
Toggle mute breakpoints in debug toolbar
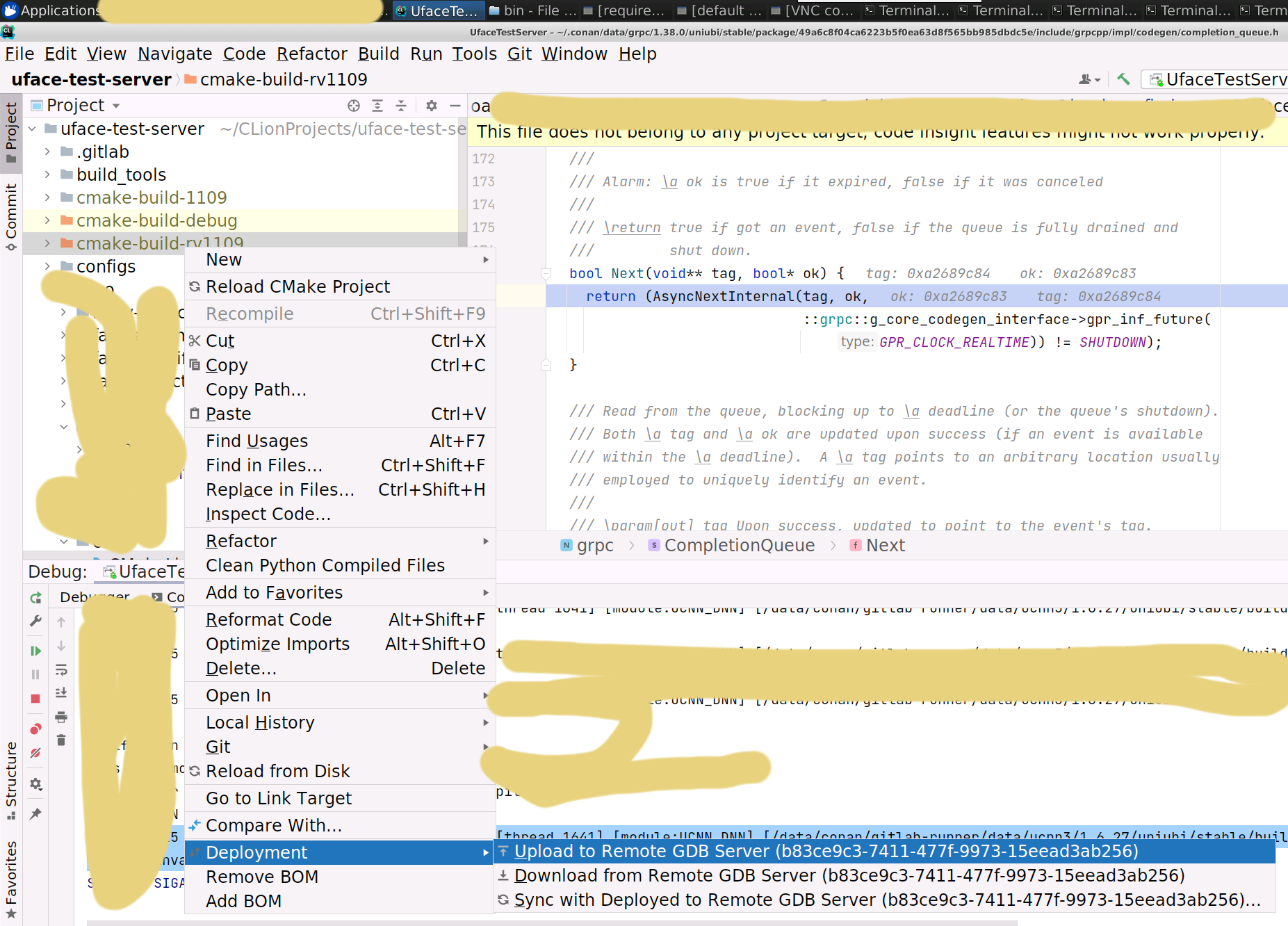35,752
